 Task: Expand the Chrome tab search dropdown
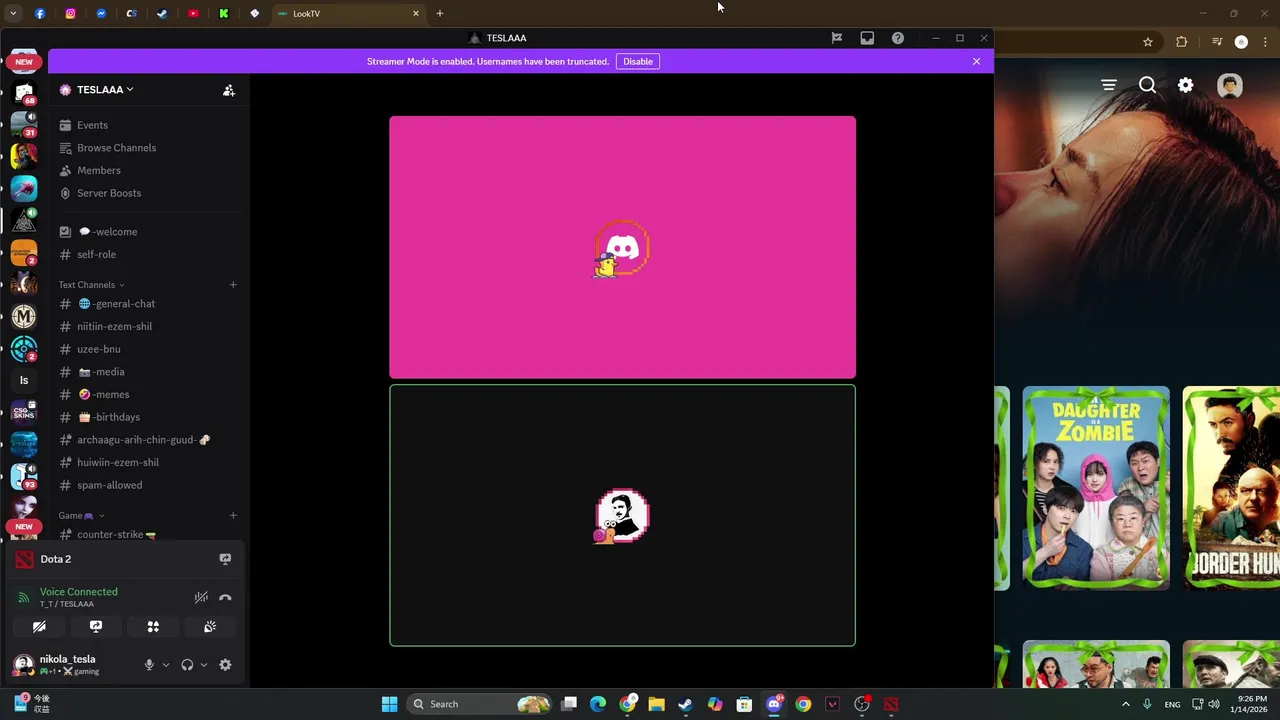[13, 14]
